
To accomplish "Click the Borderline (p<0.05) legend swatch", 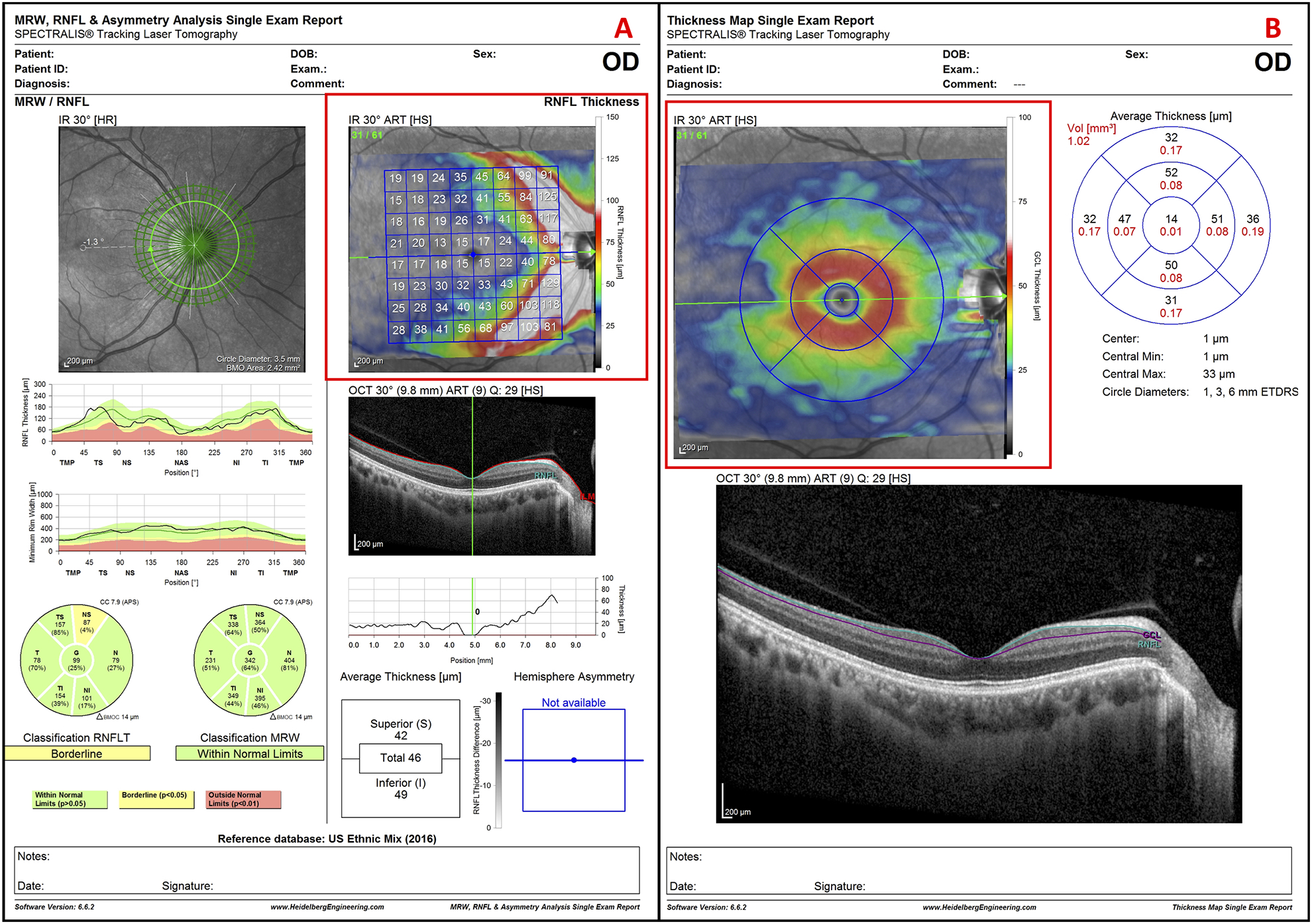I will (157, 799).
